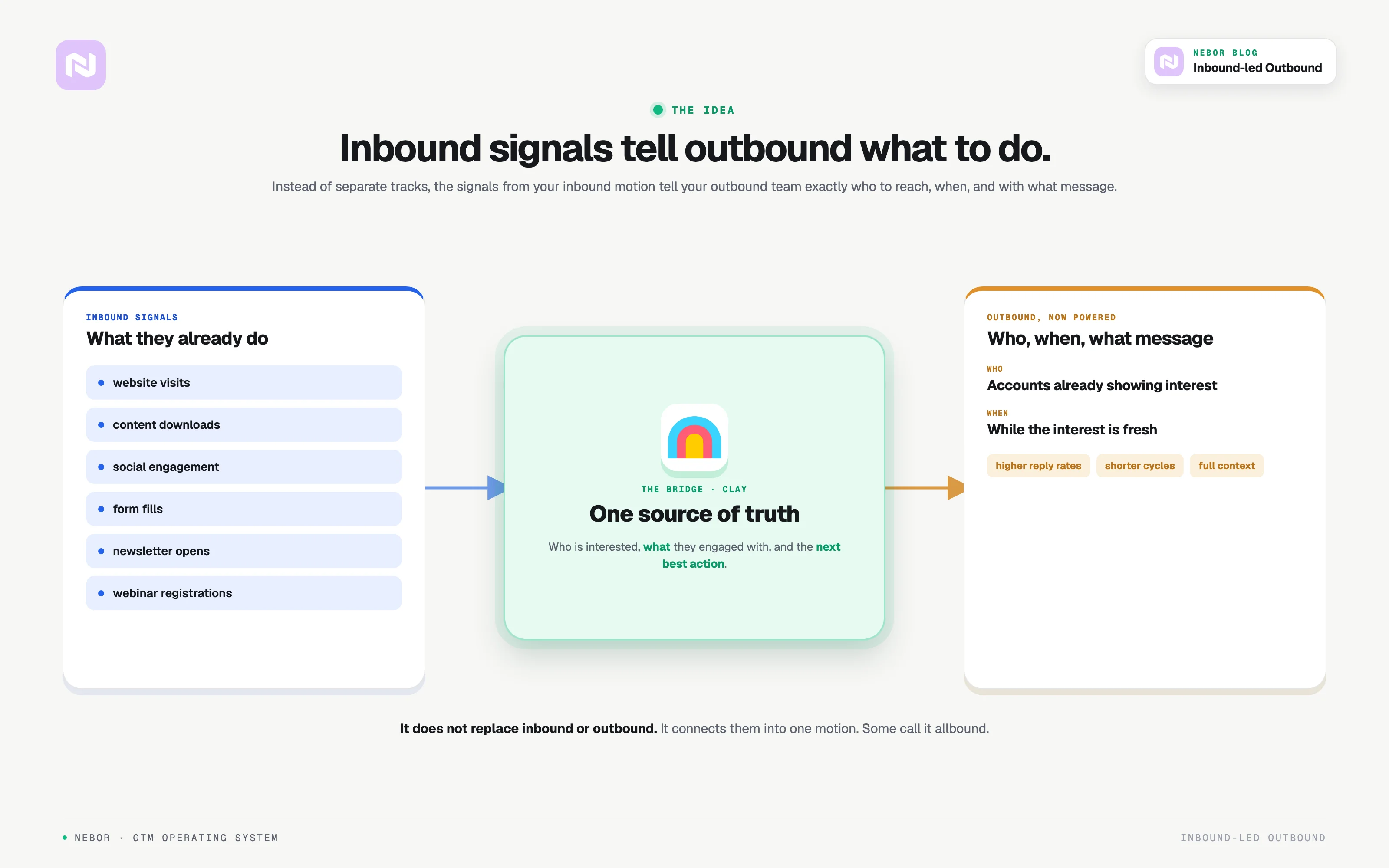Click the WHEN label in outbound card

997,413
